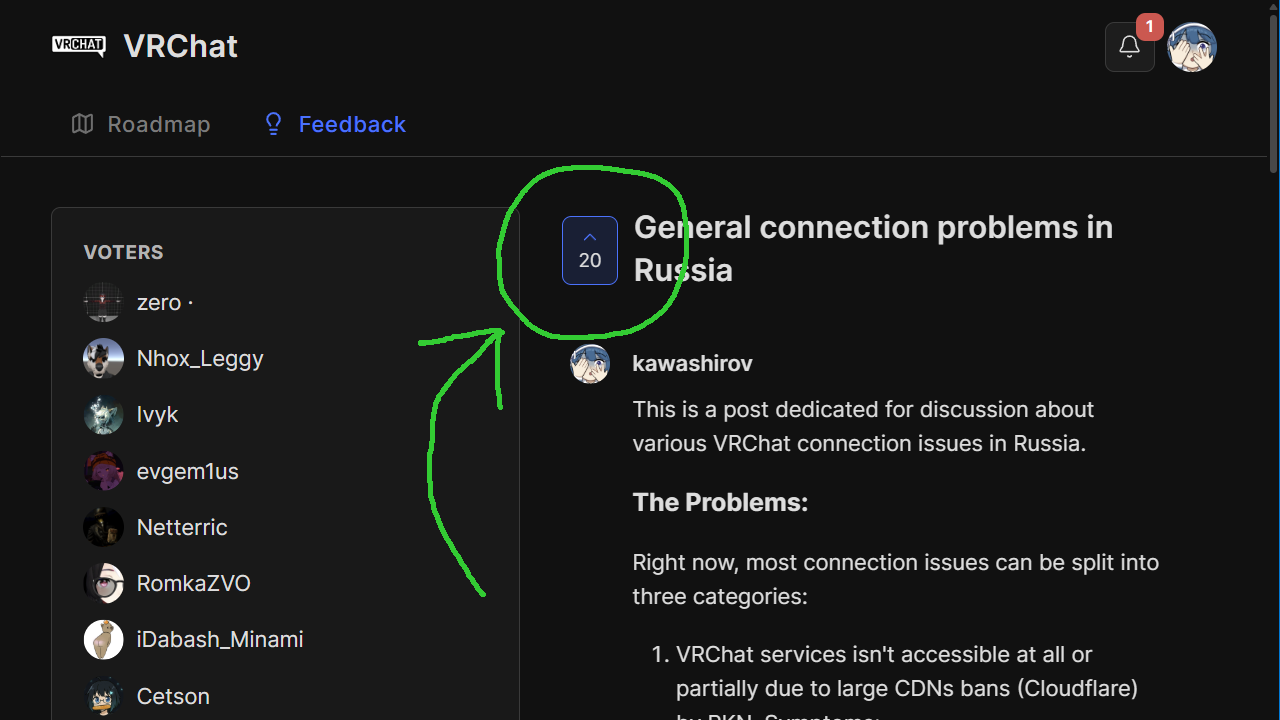
Task: Click kawashirov's author avatar
Action: coord(590,364)
